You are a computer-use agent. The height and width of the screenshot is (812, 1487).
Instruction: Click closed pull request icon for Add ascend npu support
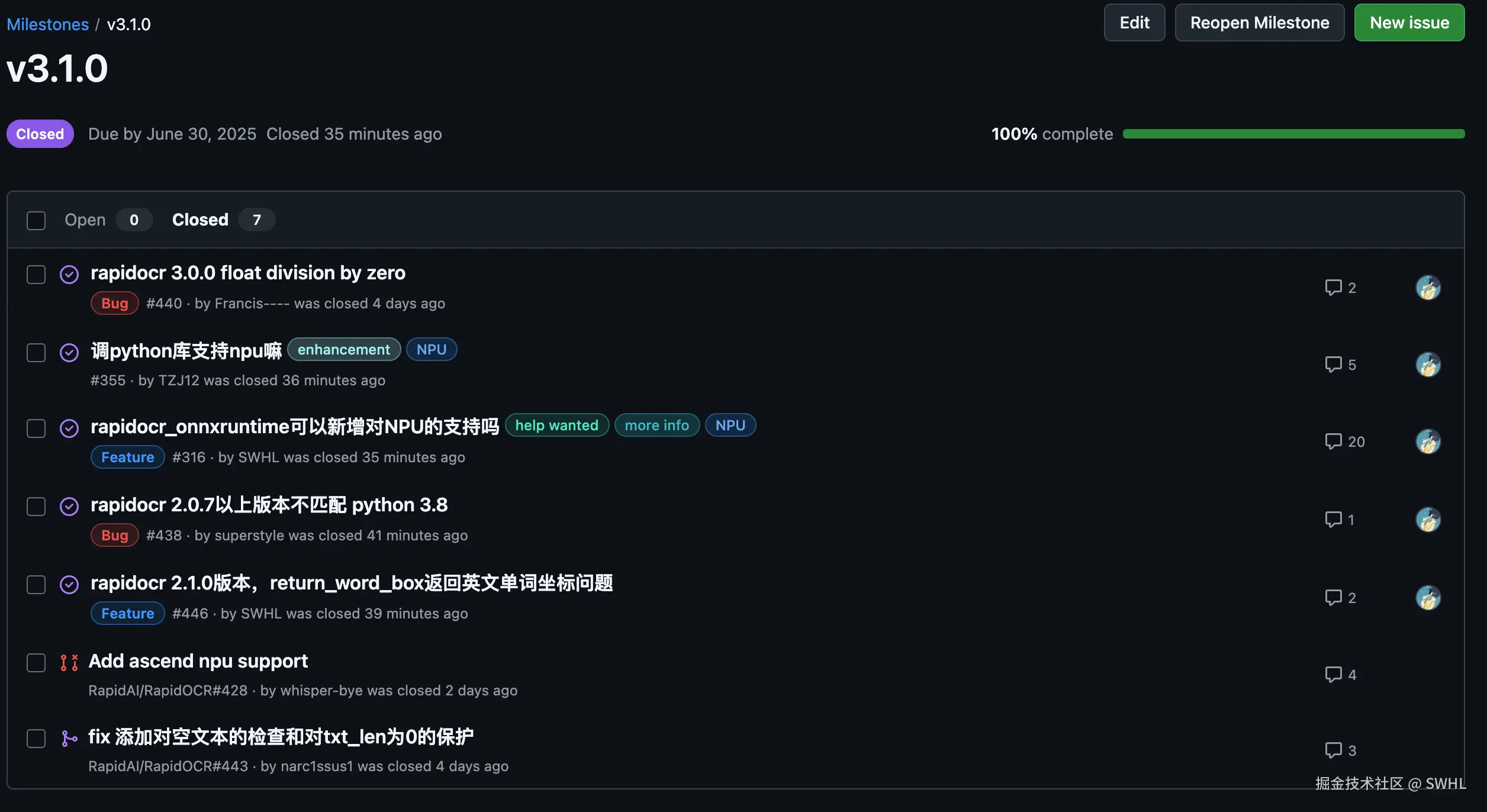tap(69, 662)
